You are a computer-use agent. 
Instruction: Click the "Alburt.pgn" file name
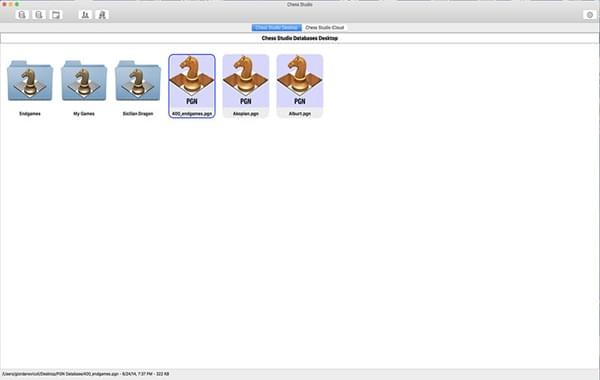[300, 114]
